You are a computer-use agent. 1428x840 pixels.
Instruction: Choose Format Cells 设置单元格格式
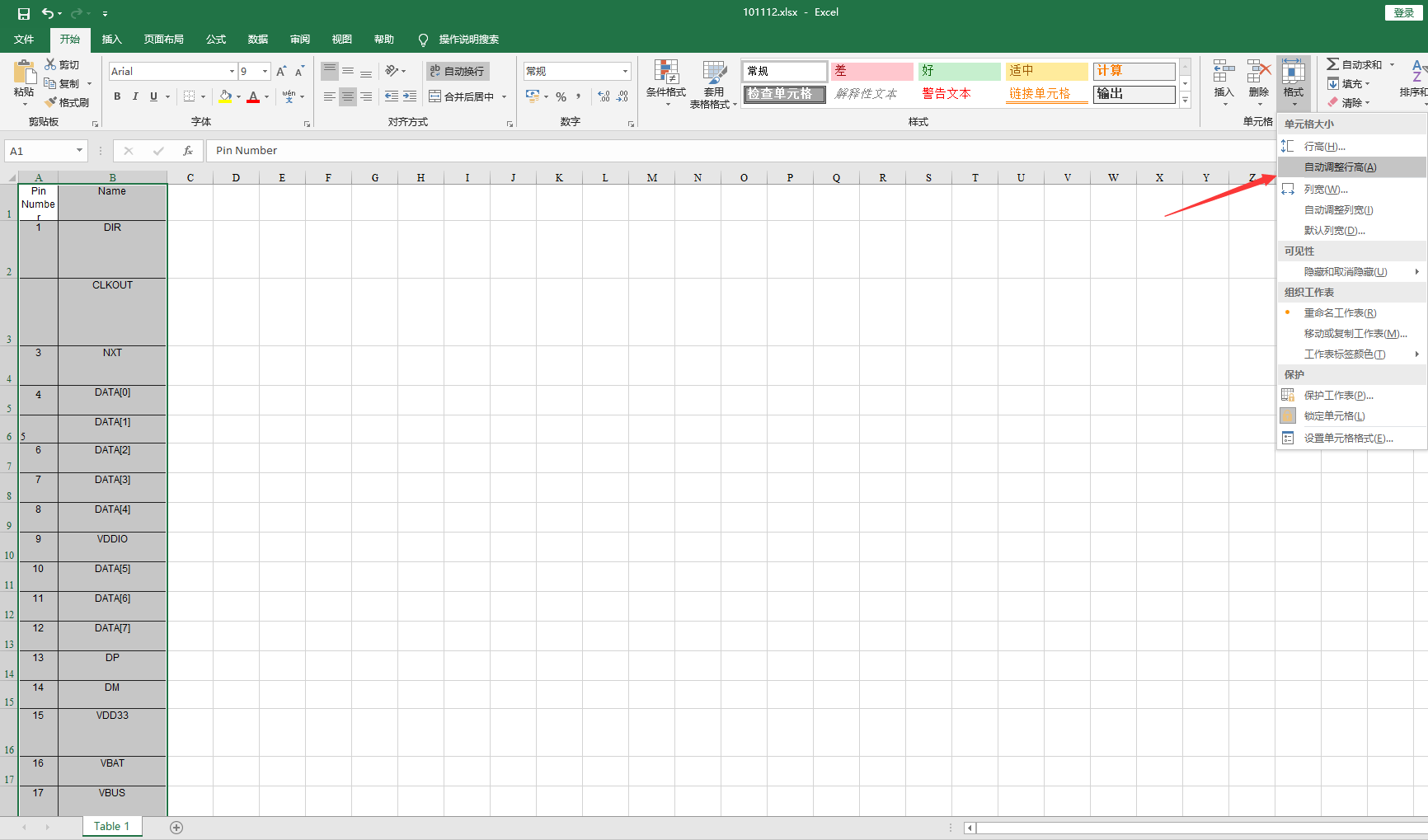point(1352,439)
